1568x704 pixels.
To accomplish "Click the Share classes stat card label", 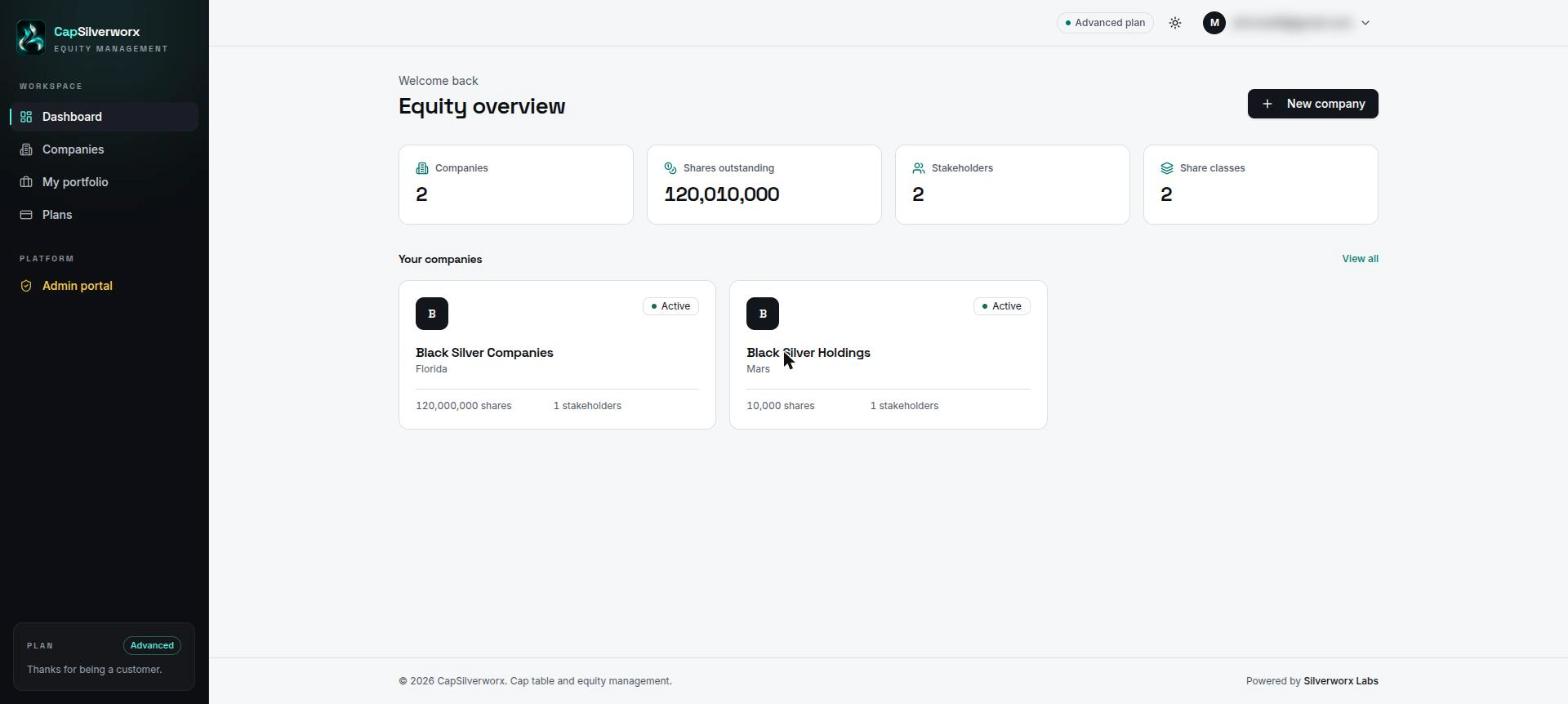I will 1212,168.
